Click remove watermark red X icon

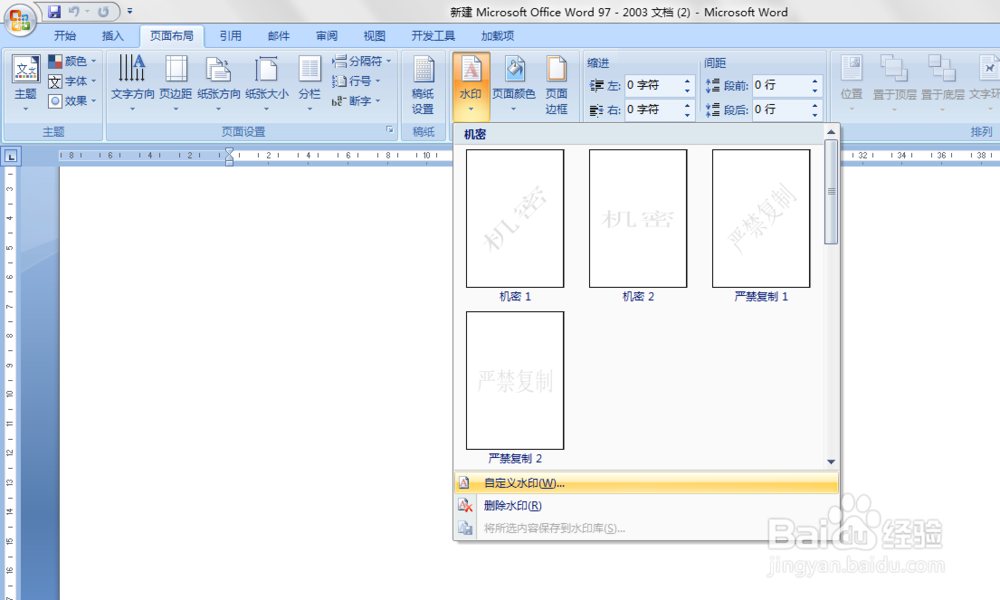pos(465,506)
